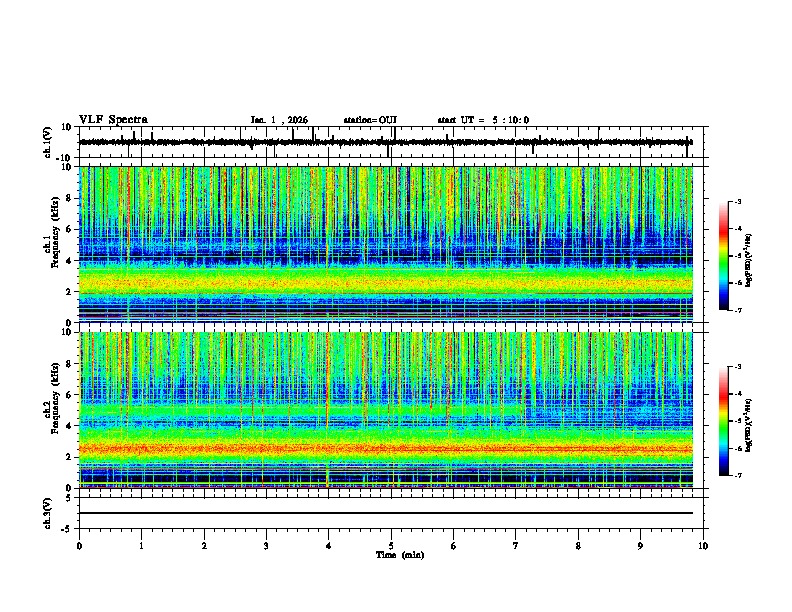Click the time axis tick label "2"

point(204,546)
